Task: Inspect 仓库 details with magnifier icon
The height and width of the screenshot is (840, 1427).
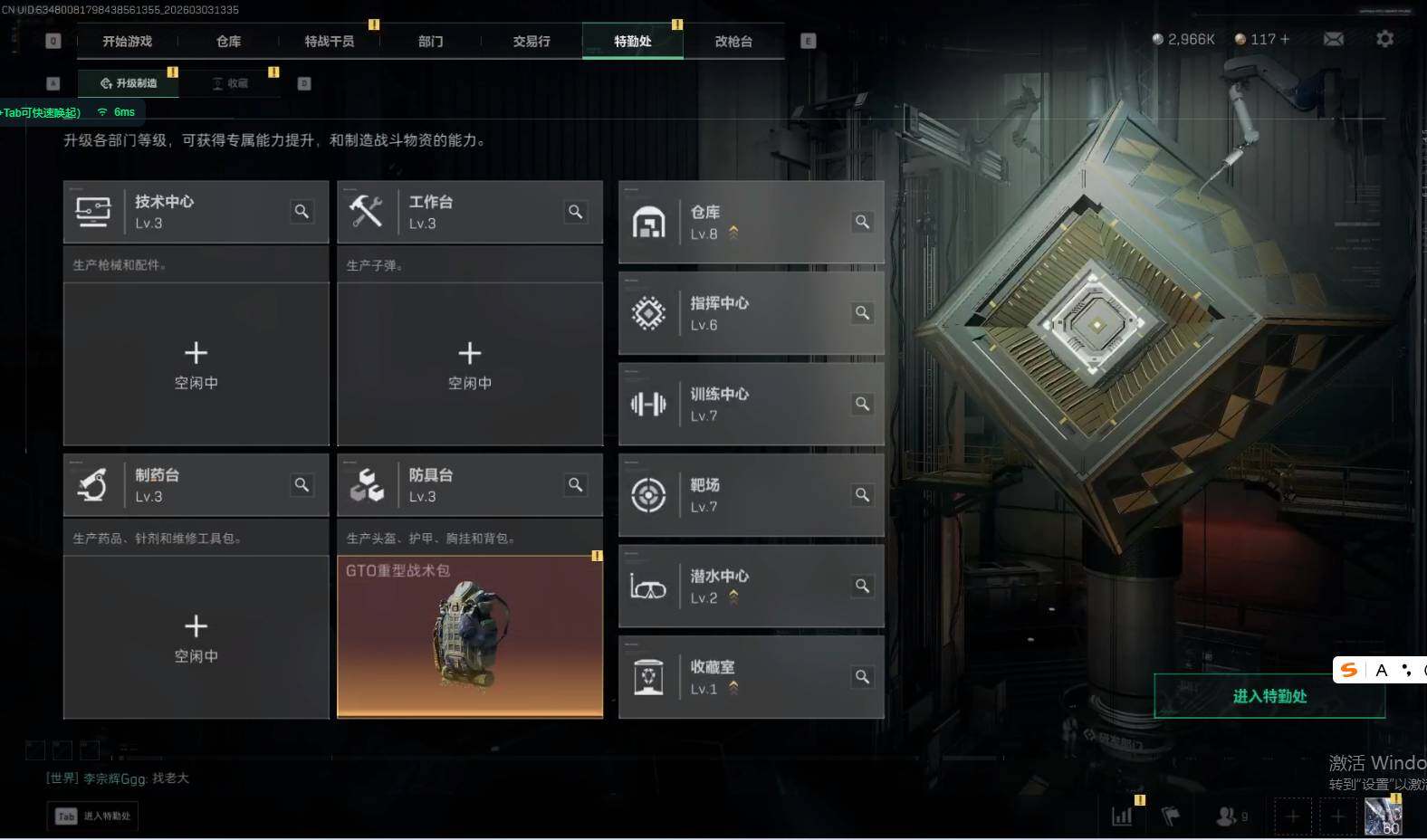Action: coord(862,222)
